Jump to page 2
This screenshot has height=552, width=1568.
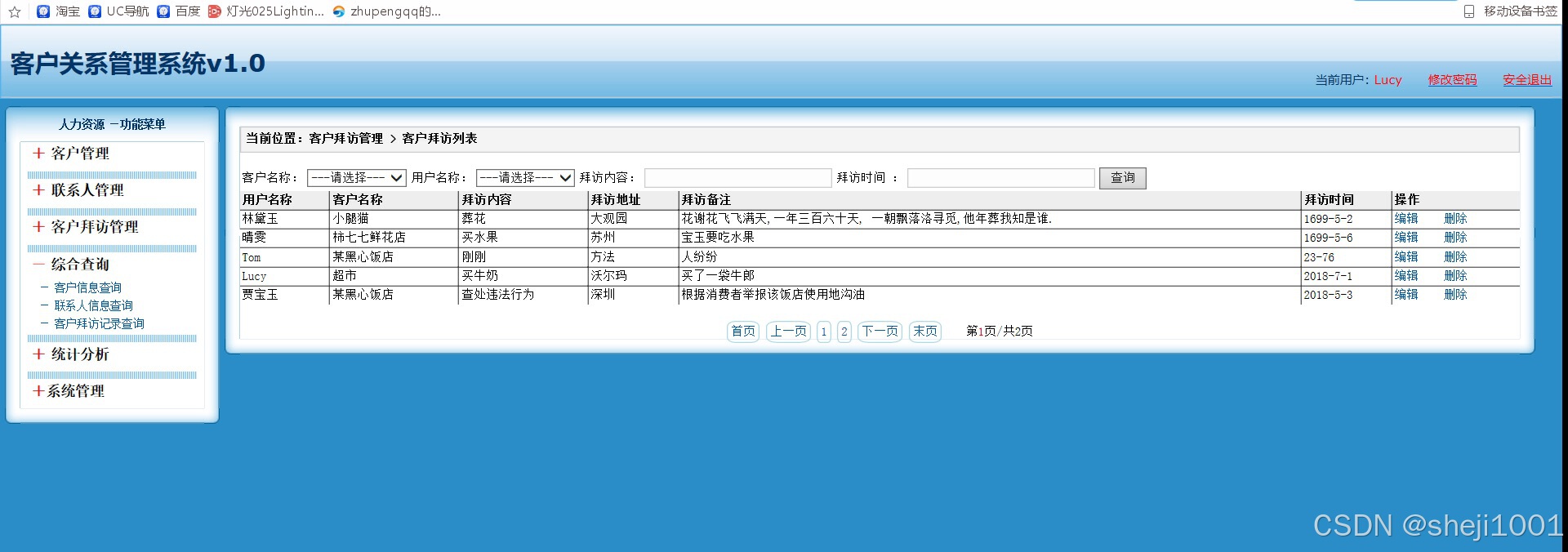(x=844, y=332)
